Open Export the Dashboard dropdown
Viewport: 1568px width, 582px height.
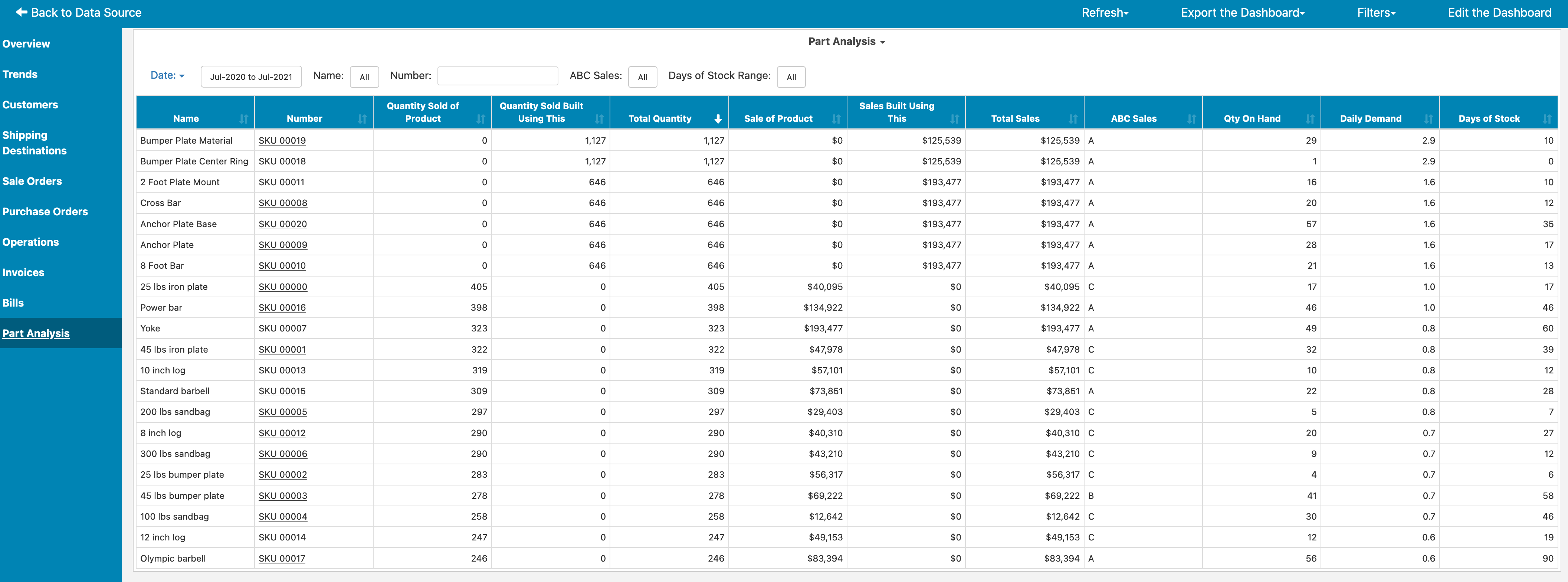click(x=1242, y=13)
